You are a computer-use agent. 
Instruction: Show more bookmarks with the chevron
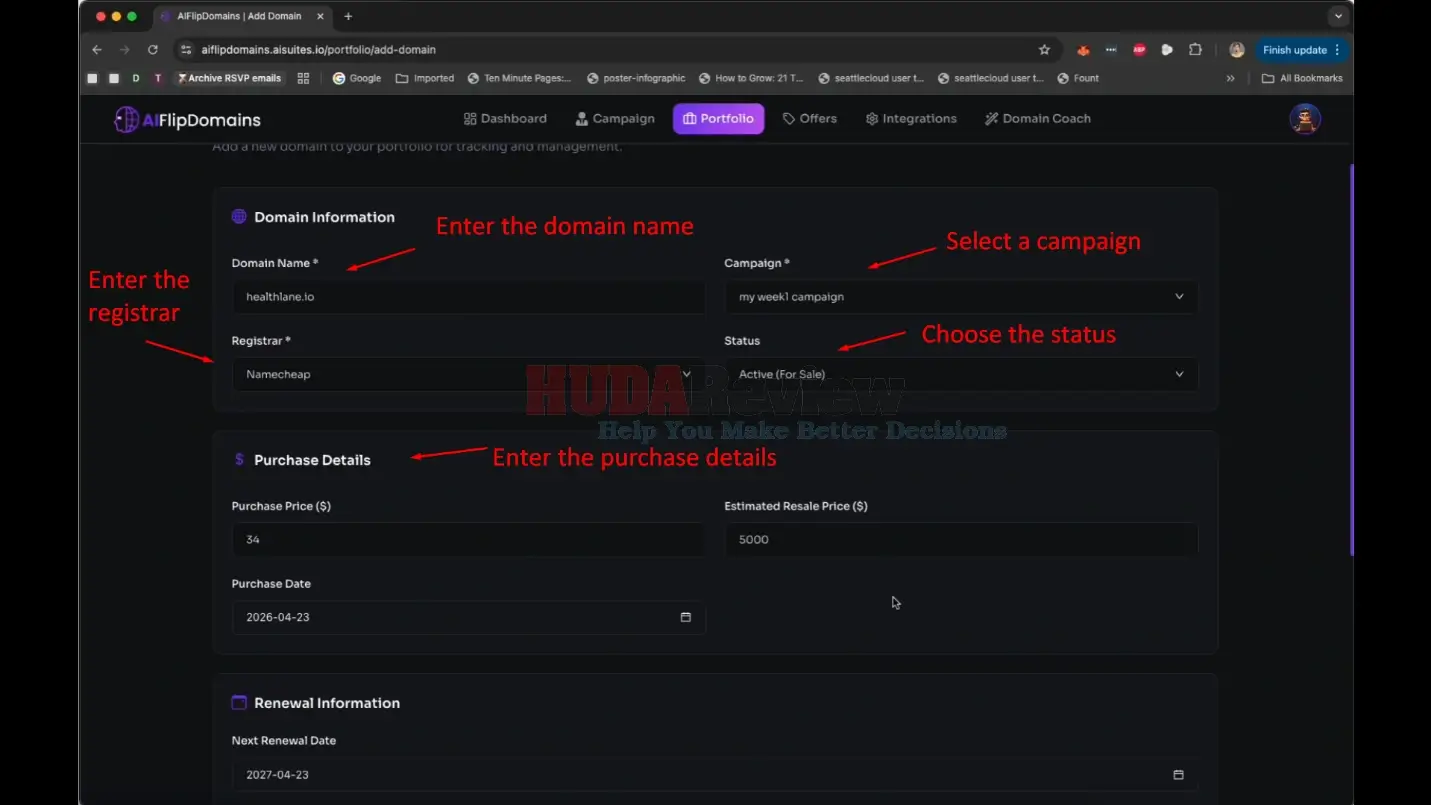click(x=1230, y=78)
